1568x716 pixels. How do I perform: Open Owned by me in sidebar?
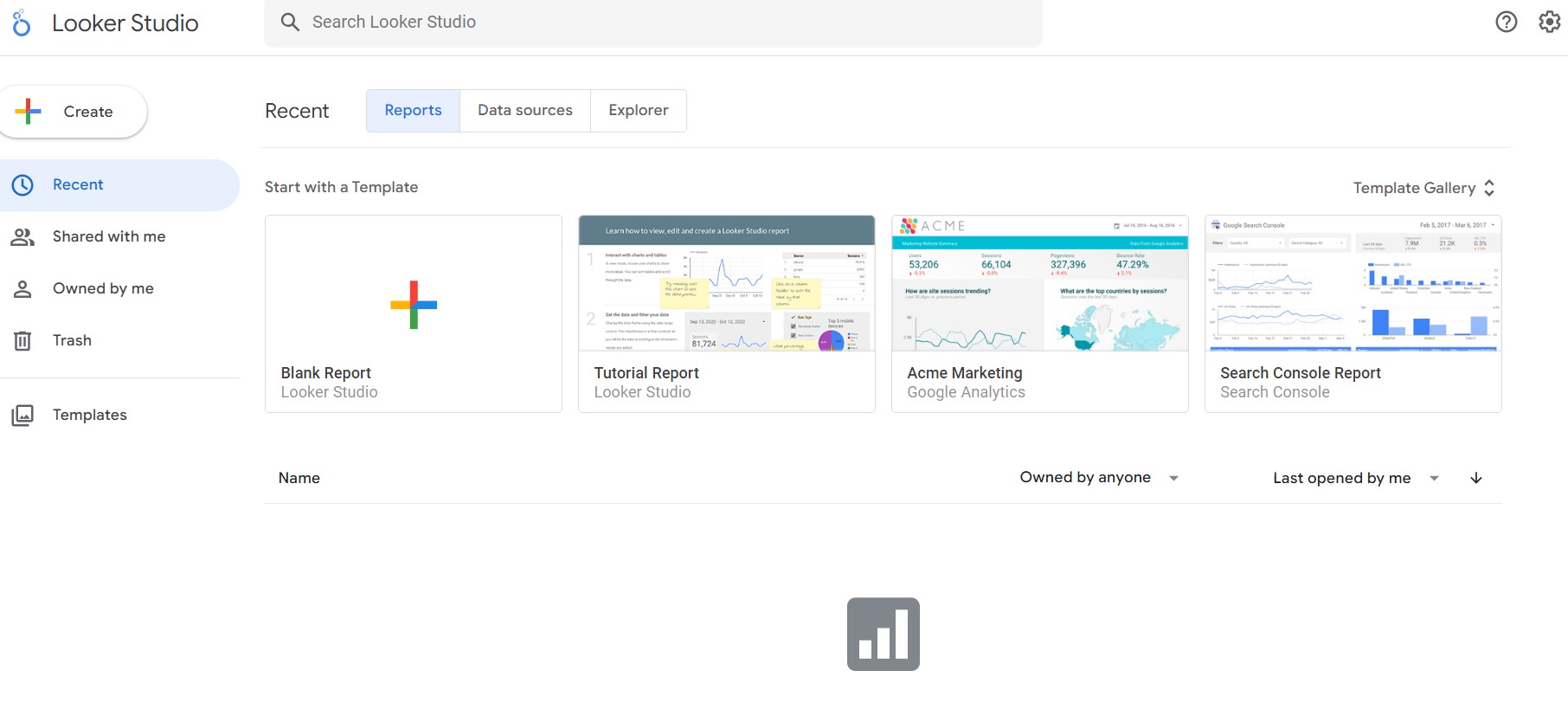coord(119,288)
